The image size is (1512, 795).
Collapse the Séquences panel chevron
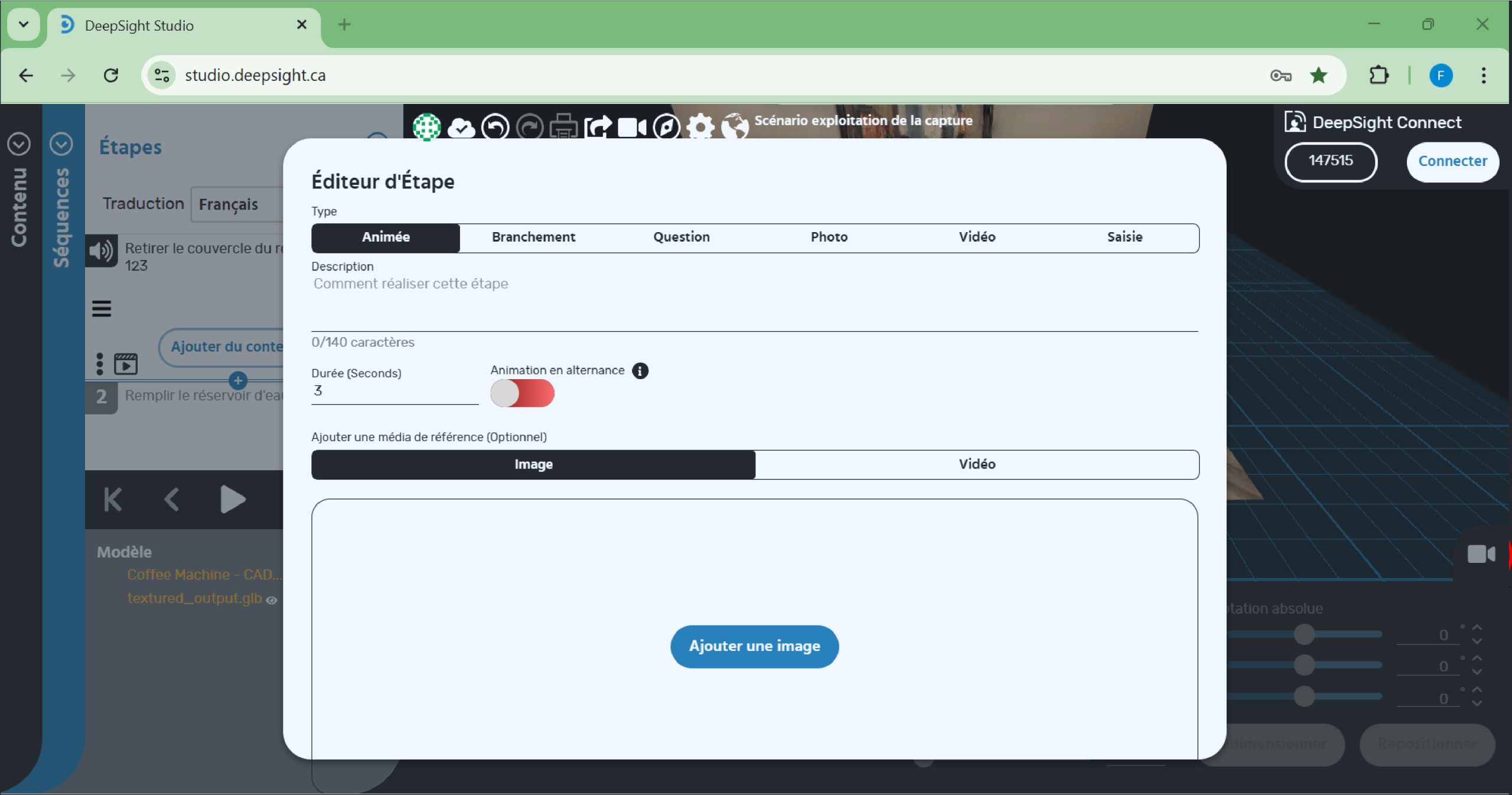point(61,144)
